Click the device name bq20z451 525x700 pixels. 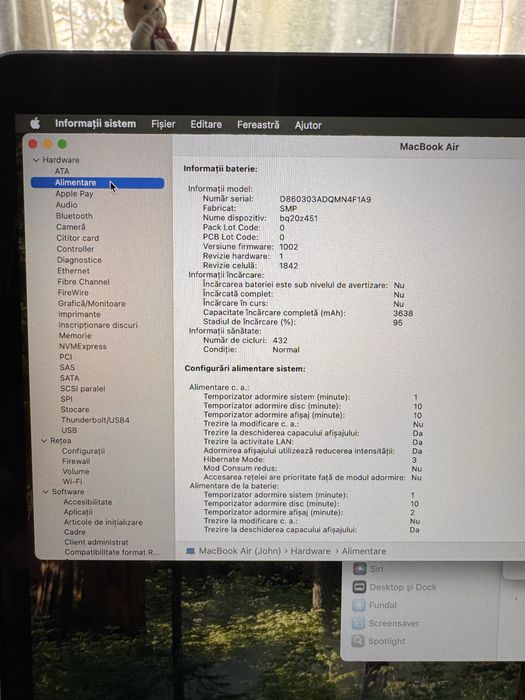[299, 218]
